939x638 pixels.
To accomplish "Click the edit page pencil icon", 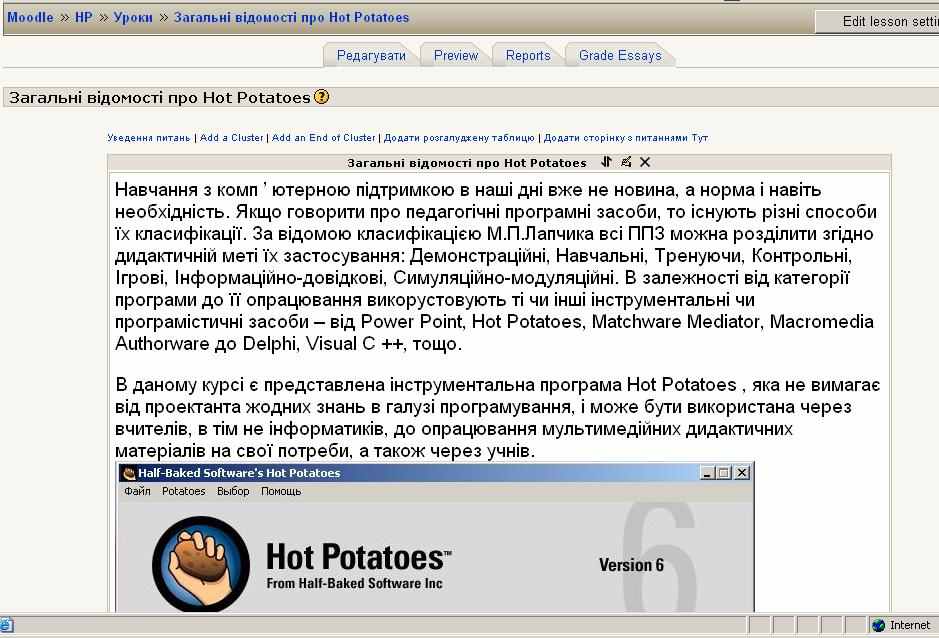I will point(626,162).
